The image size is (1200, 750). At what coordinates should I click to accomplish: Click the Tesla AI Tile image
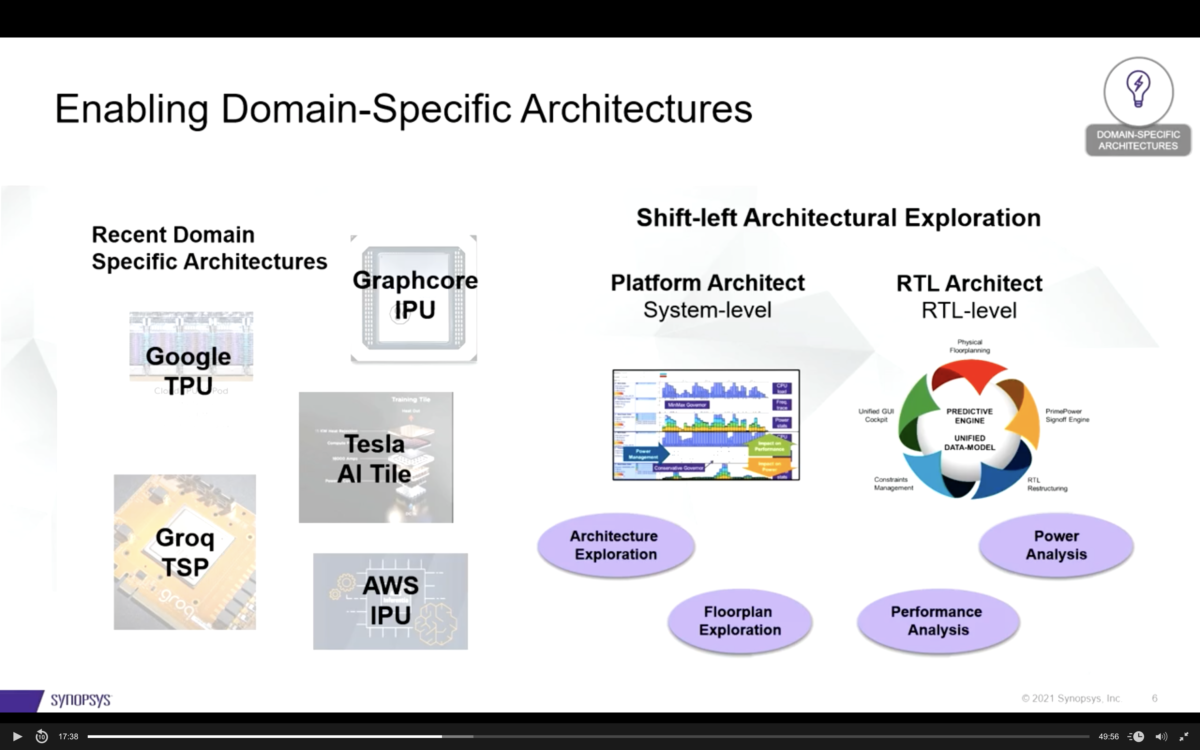pos(375,457)
